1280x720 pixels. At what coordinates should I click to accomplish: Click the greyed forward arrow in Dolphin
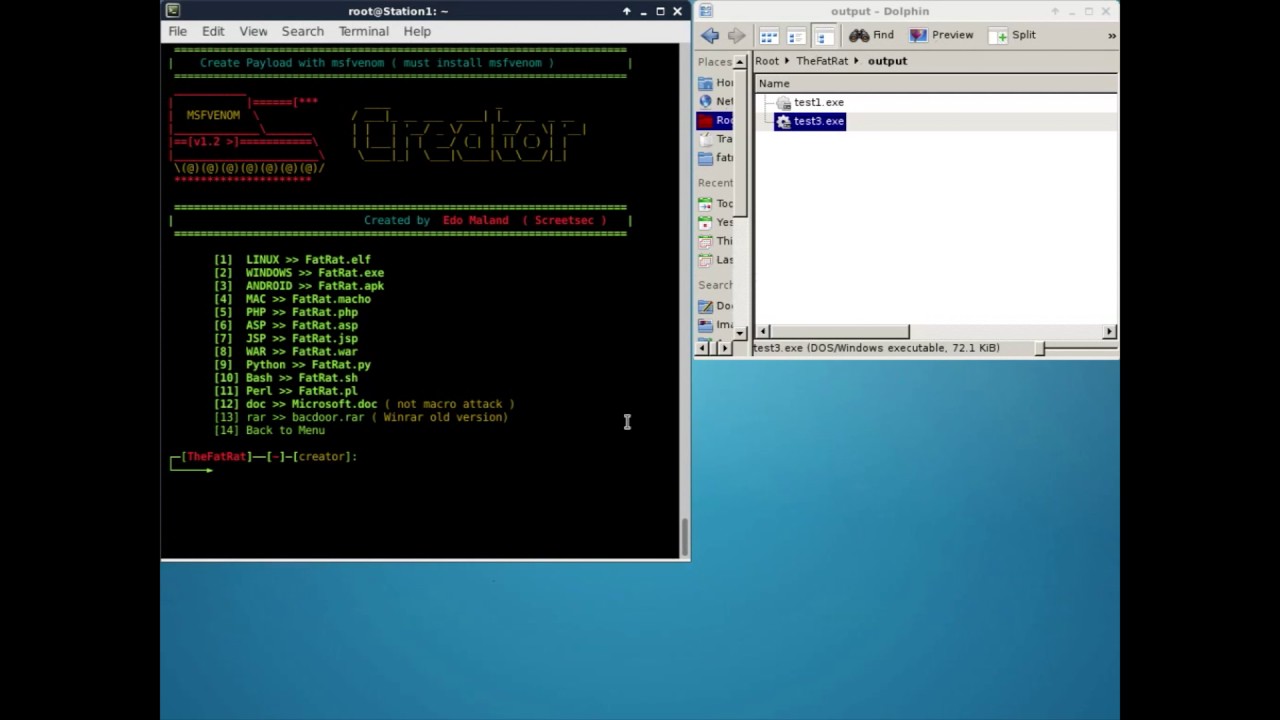(x=736, y=35)
